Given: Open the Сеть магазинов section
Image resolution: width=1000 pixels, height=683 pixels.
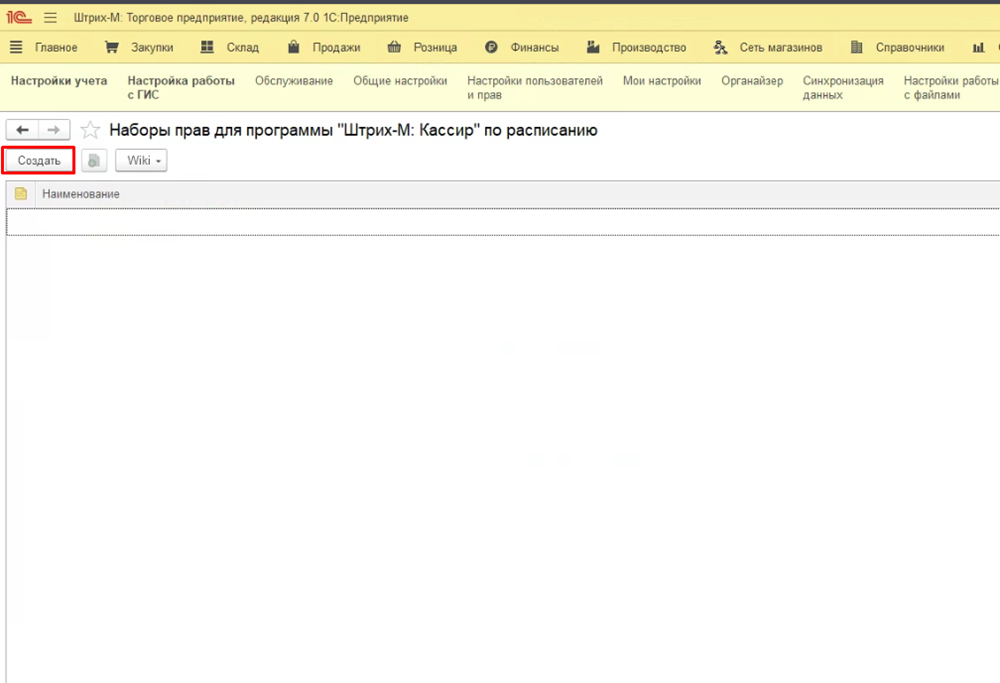Looking at the screenshot, I should pos(768,47).
